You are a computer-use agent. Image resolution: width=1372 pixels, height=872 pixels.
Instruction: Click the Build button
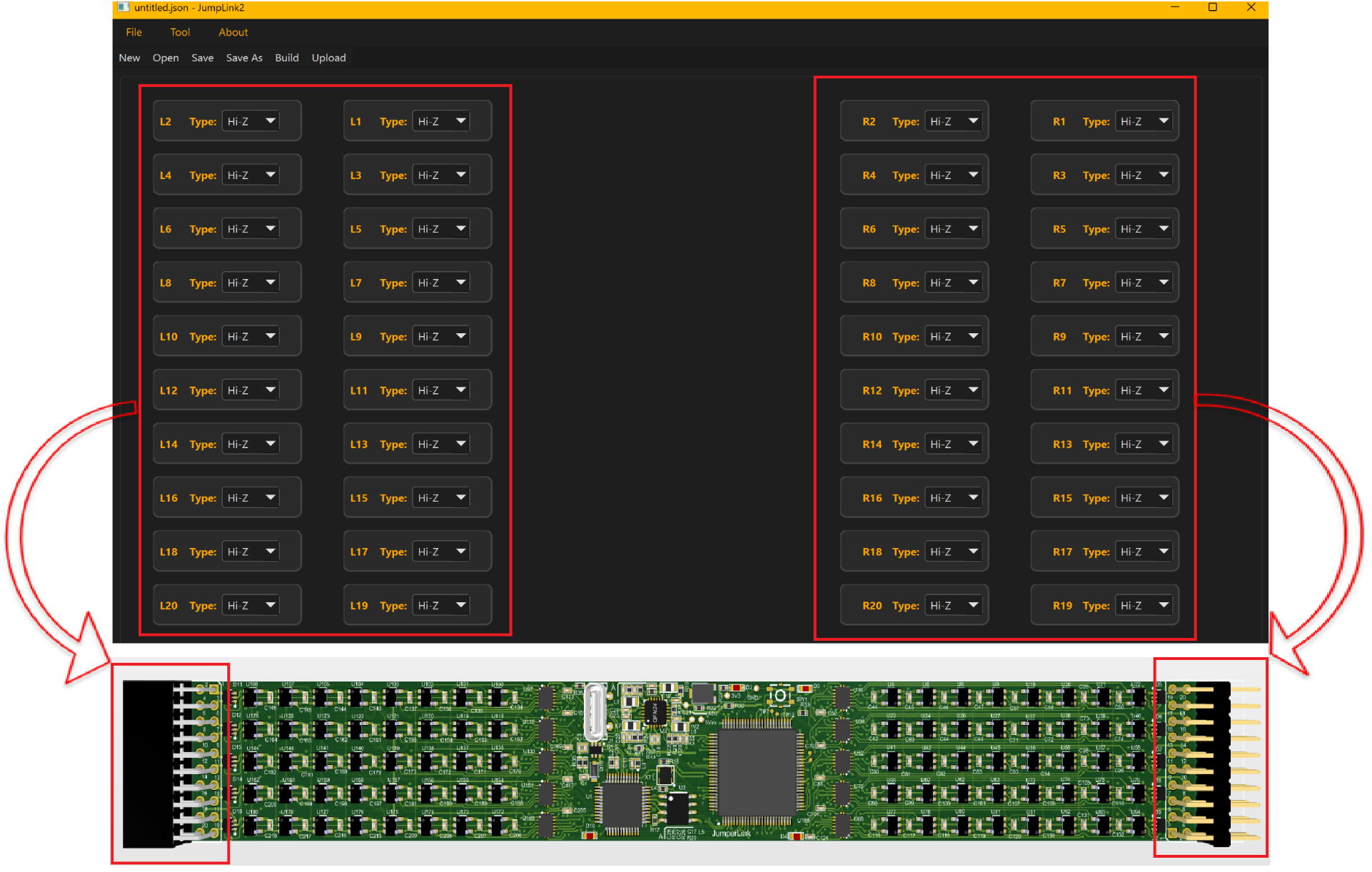pyautogui.click(x=287, y=58)
